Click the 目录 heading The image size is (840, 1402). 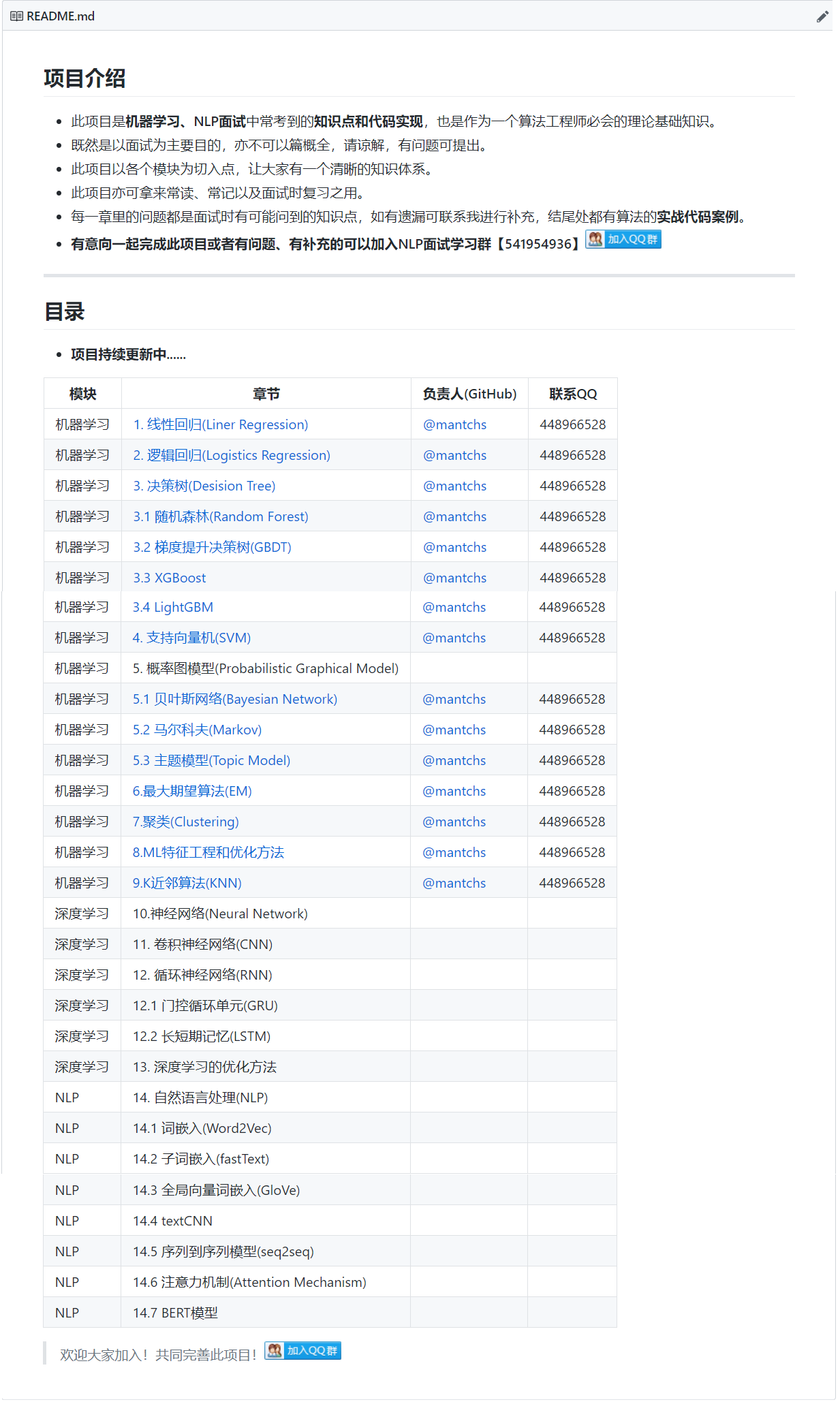[x=64, y=311]
